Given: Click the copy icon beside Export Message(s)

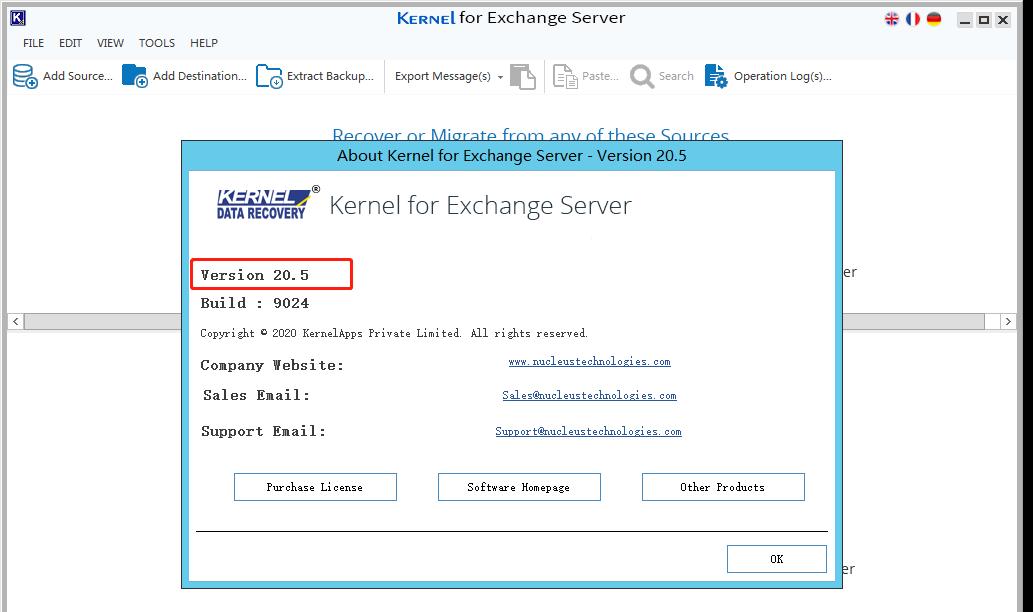Looking at the screenshot, I should click(523, 76).
